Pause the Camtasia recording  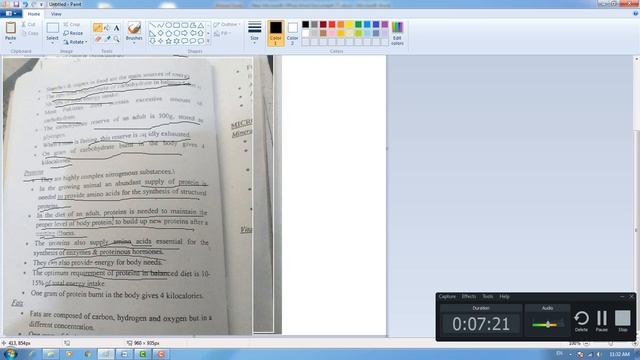point(602,321)
